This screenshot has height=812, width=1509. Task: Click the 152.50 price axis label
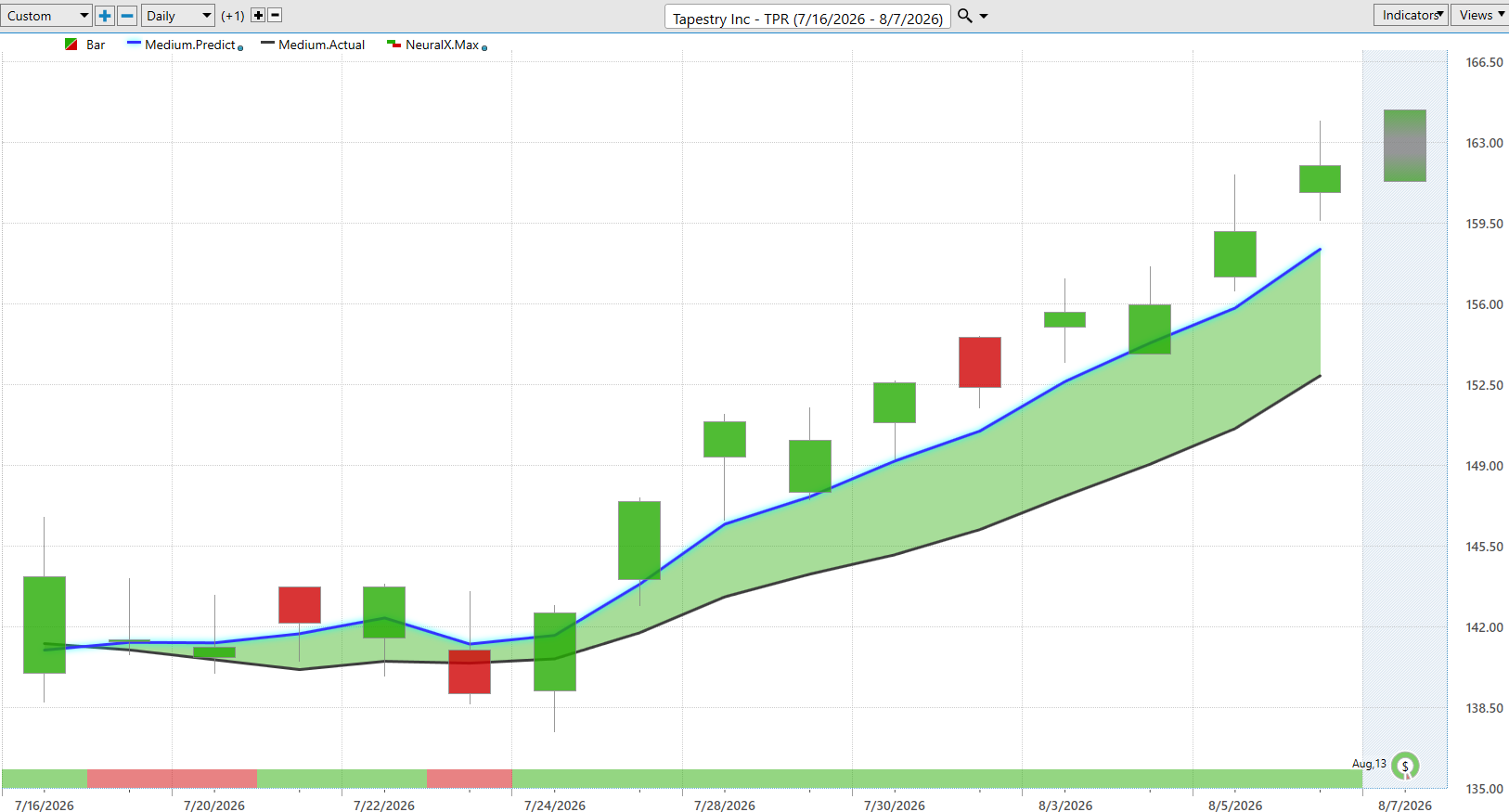point(1484,385)
